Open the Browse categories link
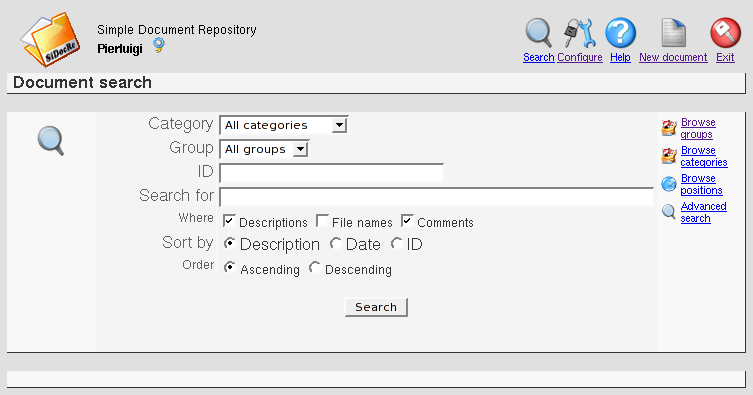 coord(704,156)
